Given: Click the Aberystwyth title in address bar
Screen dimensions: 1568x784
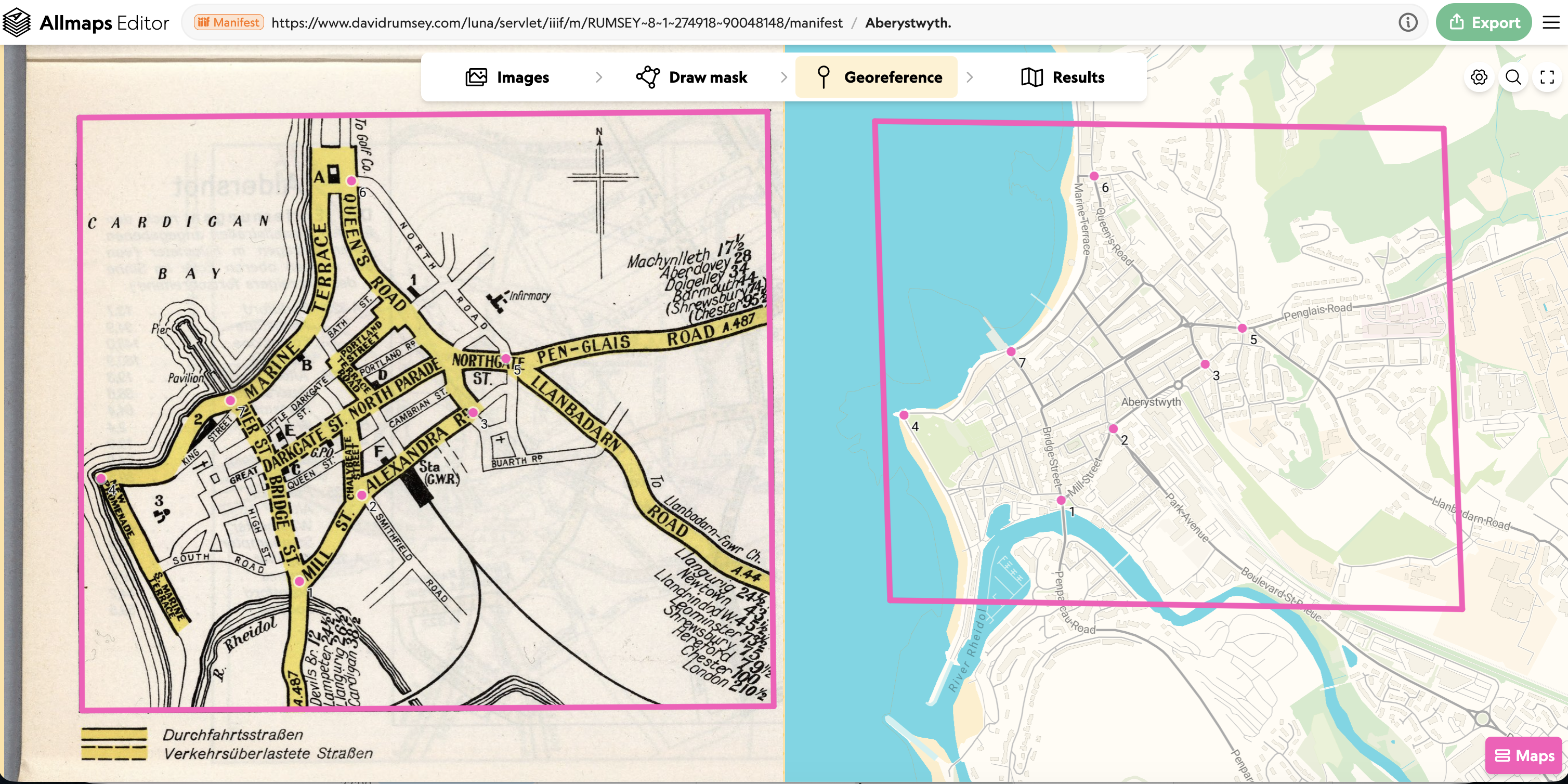Looking at the screenshot, I should [x=908, y=22].
